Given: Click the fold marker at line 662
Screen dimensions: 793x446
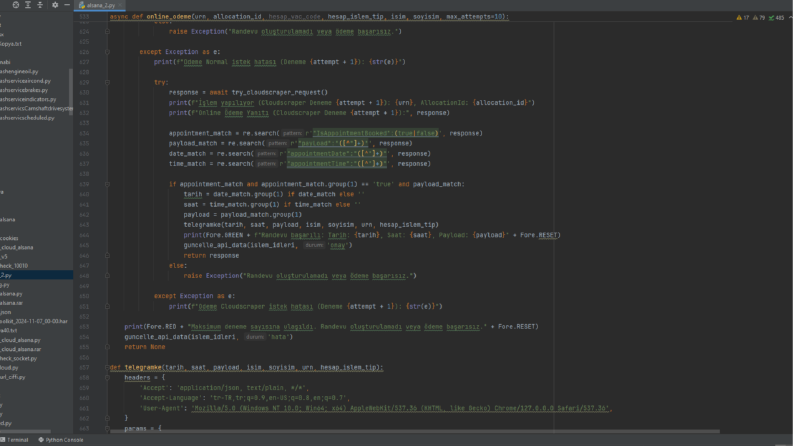Looking at the screenshot, I should [107, 418].
